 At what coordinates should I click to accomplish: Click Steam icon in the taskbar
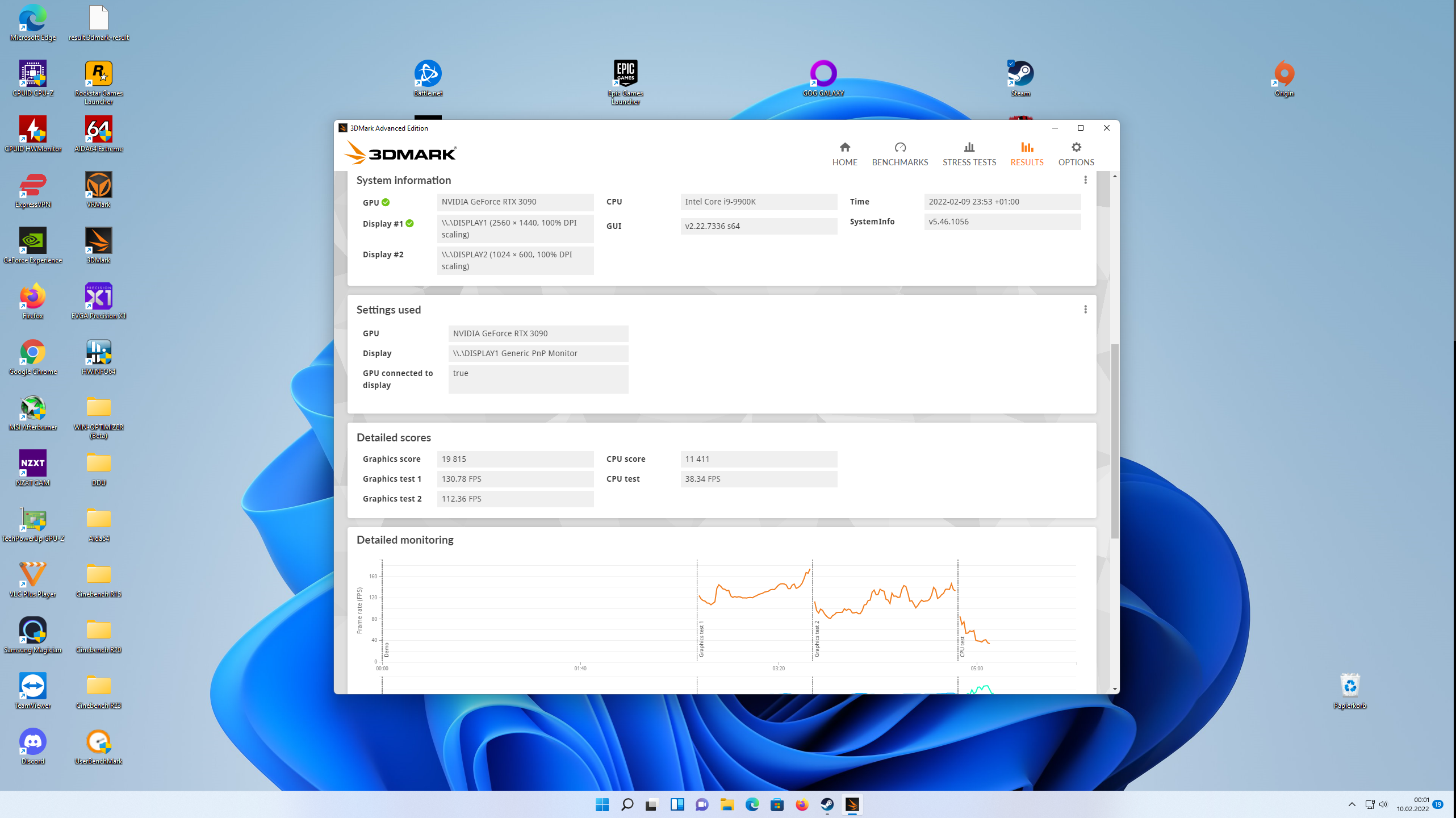click(x=827, y=804)
